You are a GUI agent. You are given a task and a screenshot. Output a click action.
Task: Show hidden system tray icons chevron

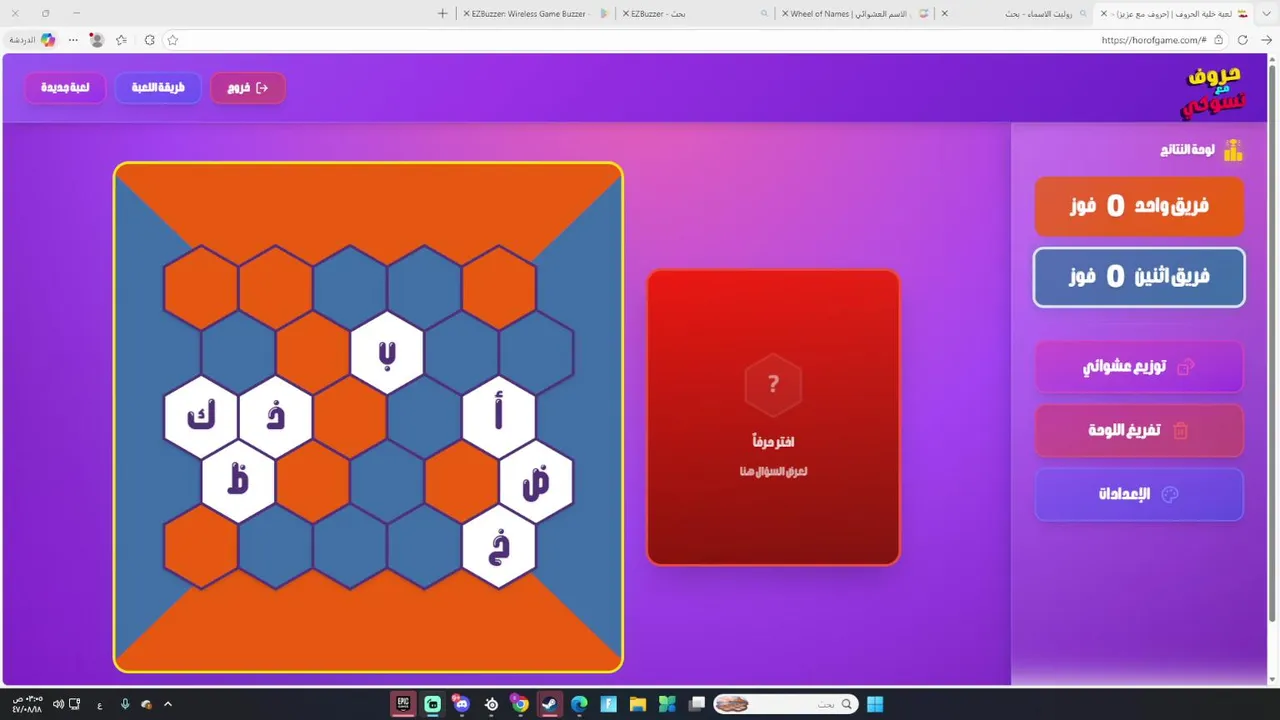pos(168,704)
